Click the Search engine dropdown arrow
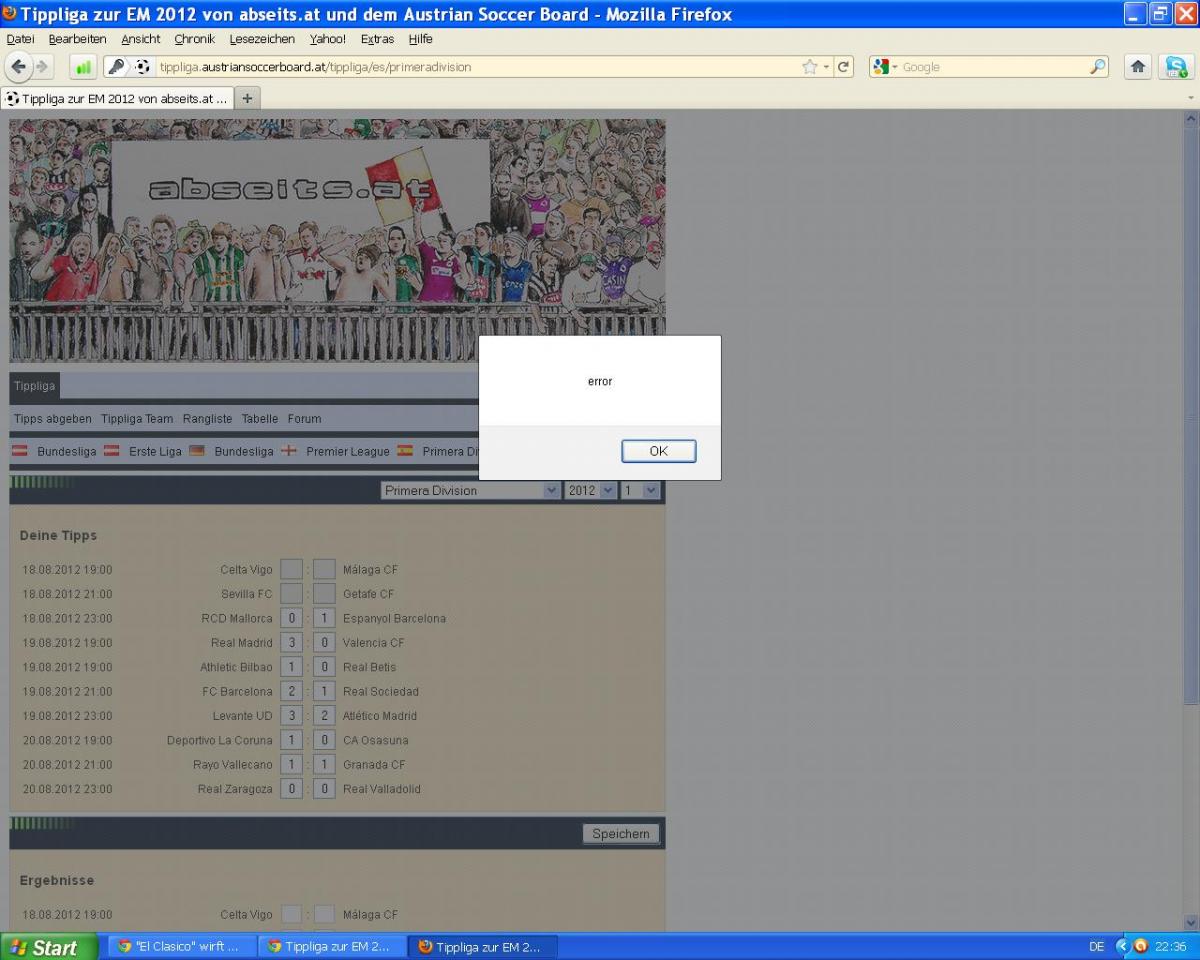 click(895, 67)
